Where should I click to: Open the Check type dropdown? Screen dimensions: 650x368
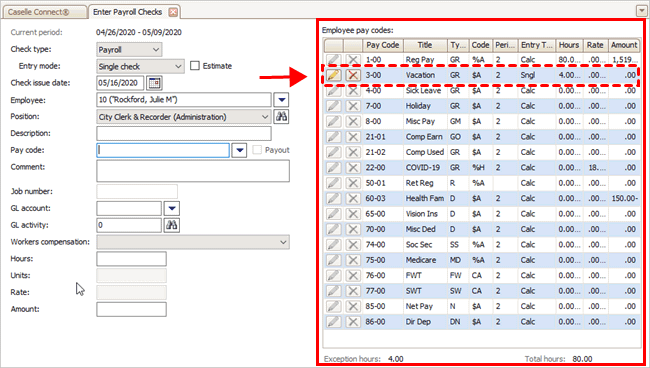tap(156, 50)
